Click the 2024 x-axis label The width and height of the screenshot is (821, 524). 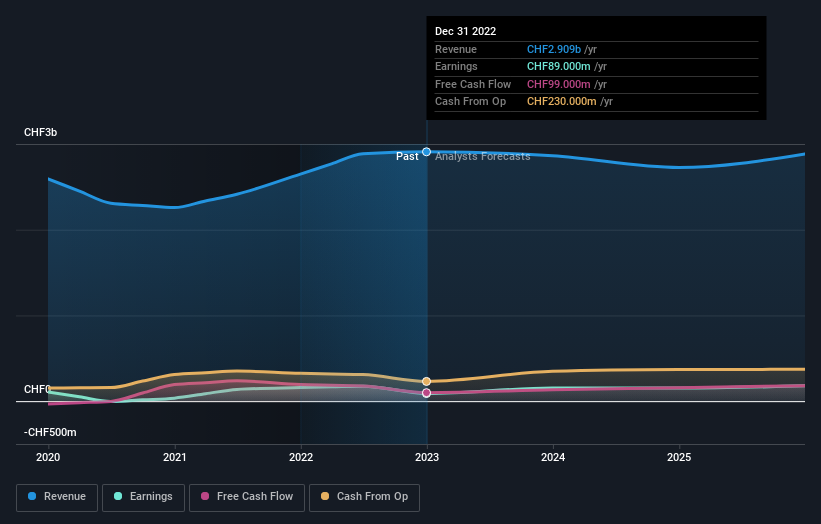pyautogui.click(x=553, y=457)
